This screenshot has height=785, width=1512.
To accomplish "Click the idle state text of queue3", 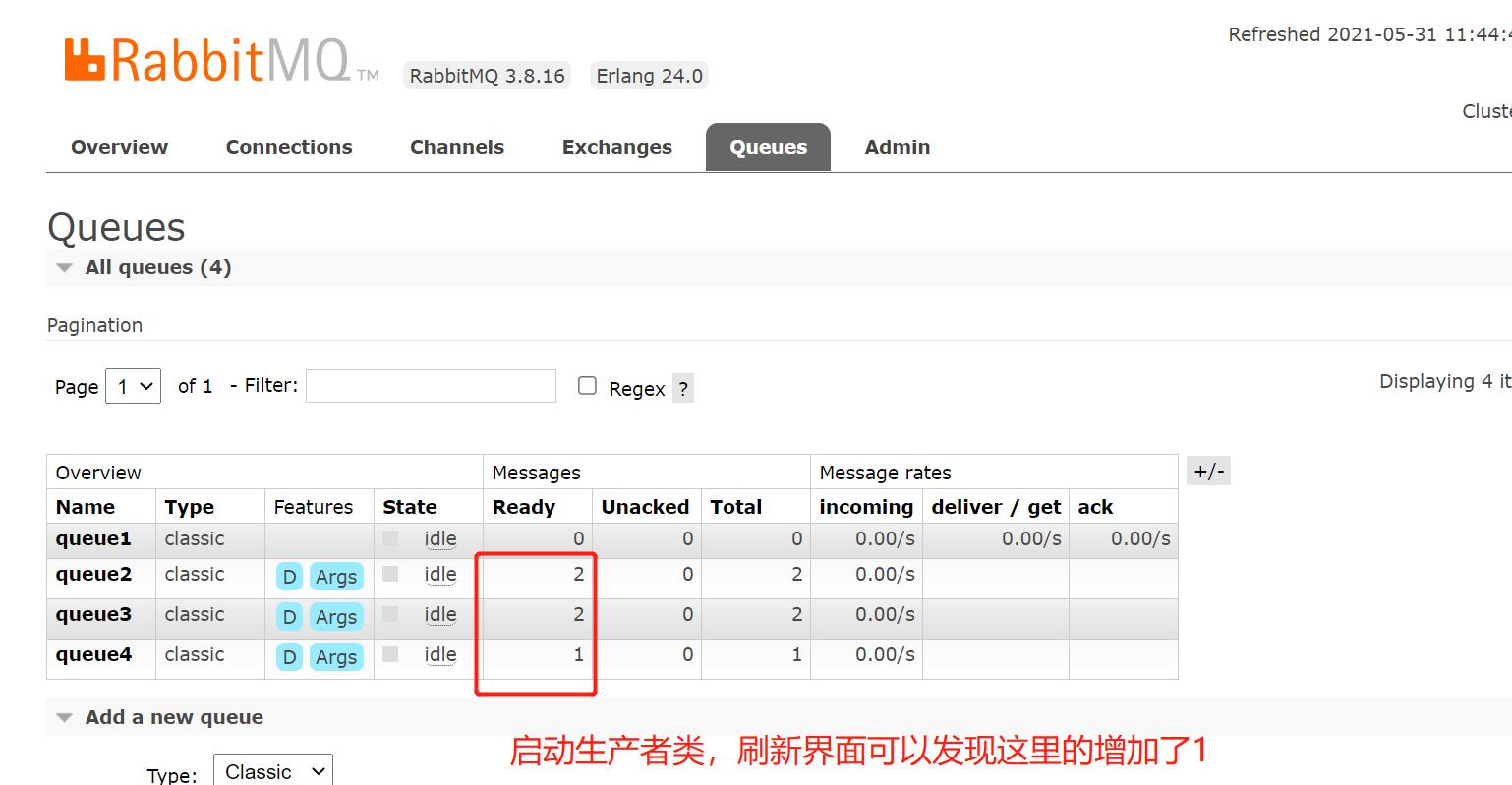I will pyautogui.click(x=440, y=615).
